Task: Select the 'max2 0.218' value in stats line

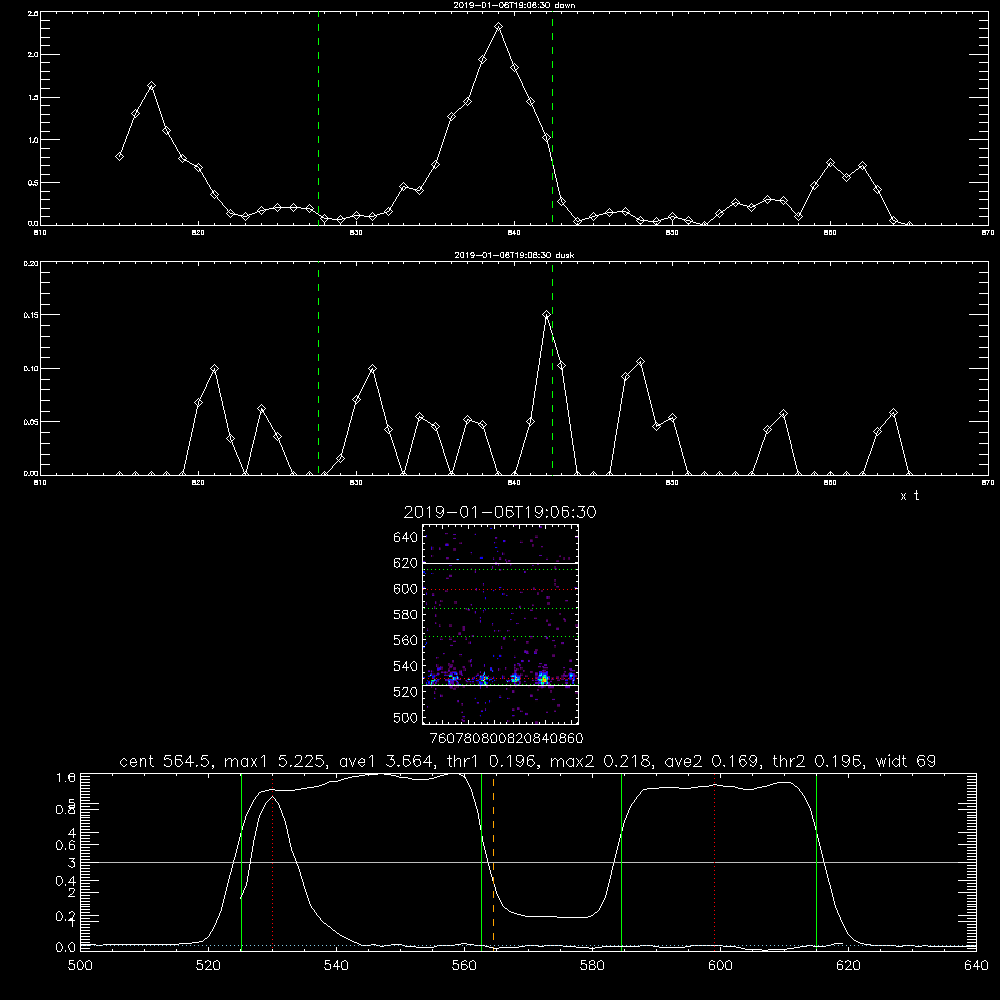Action: tap(599, 761)
